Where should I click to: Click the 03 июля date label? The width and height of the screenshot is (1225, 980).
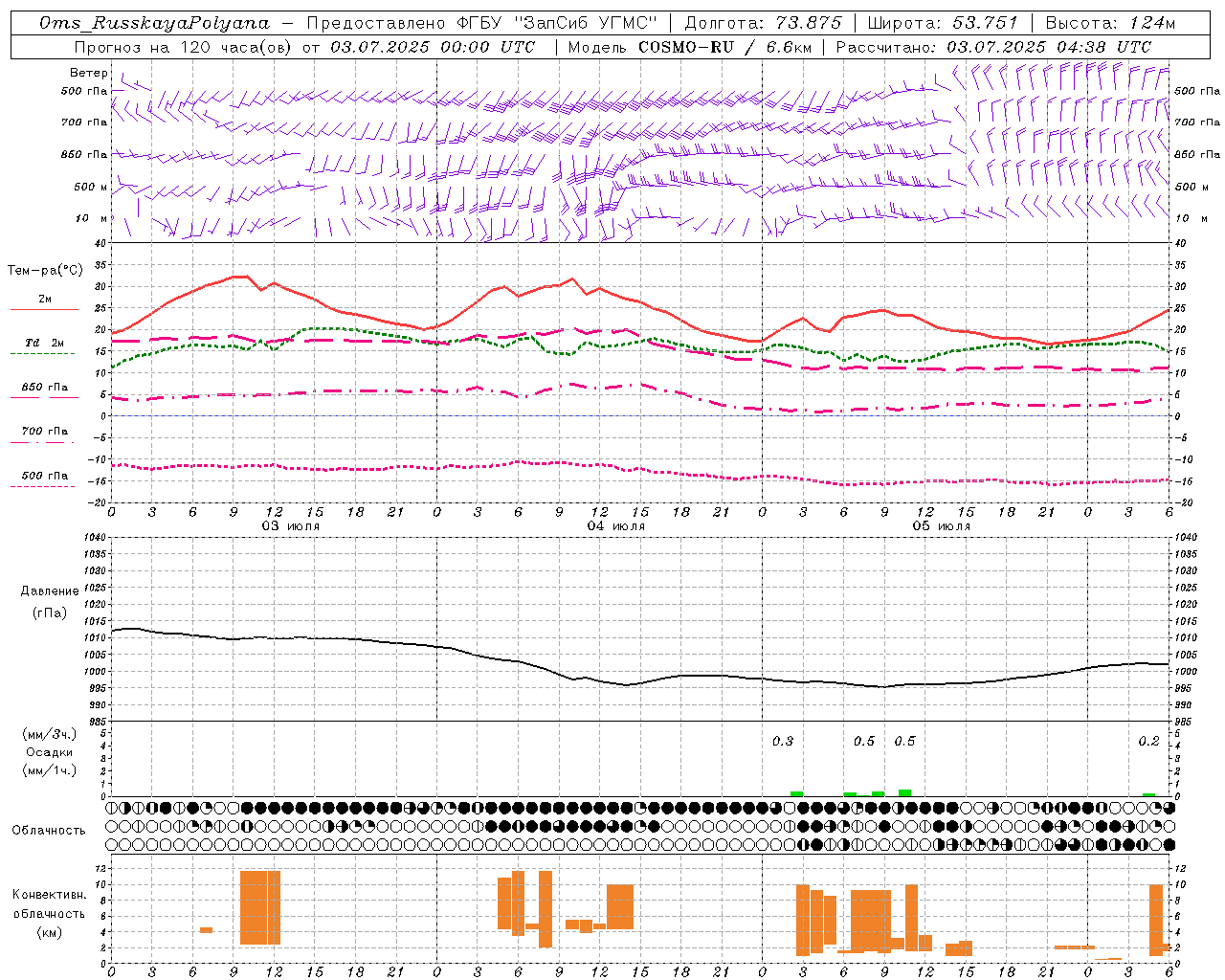[291, 526]
